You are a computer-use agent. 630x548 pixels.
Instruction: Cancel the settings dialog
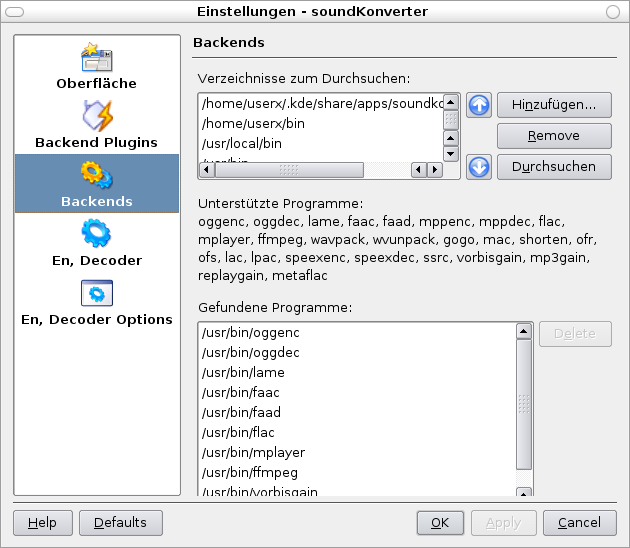click(x=579, y=523)
